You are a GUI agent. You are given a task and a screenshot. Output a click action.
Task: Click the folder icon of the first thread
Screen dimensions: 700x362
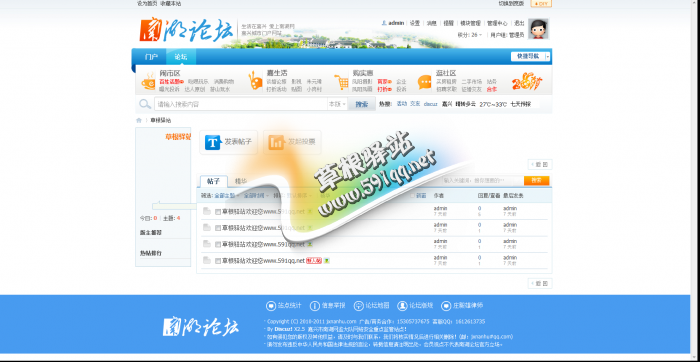[x=207, y=211]
